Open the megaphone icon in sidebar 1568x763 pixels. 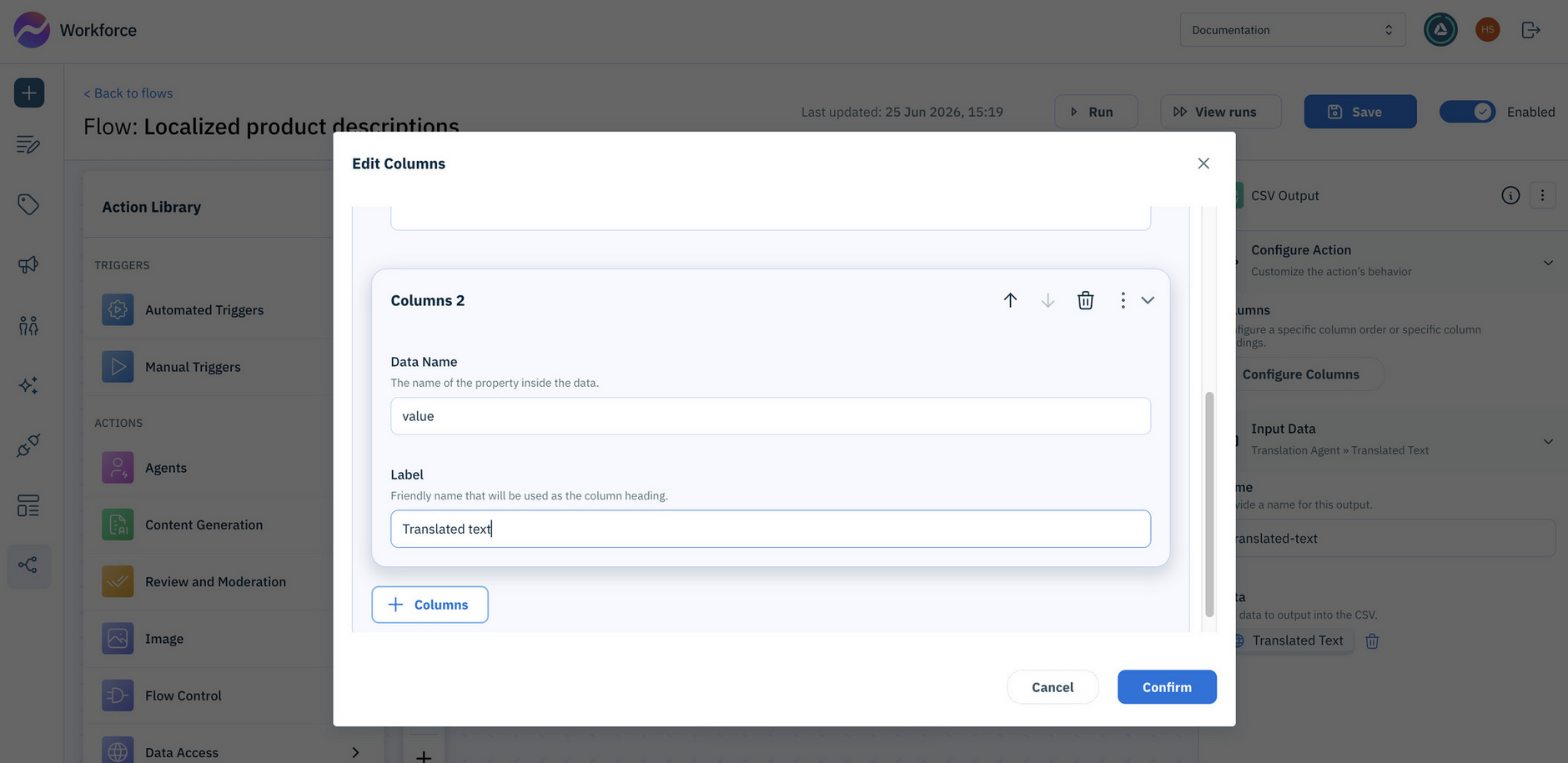[x=28, y=264]
